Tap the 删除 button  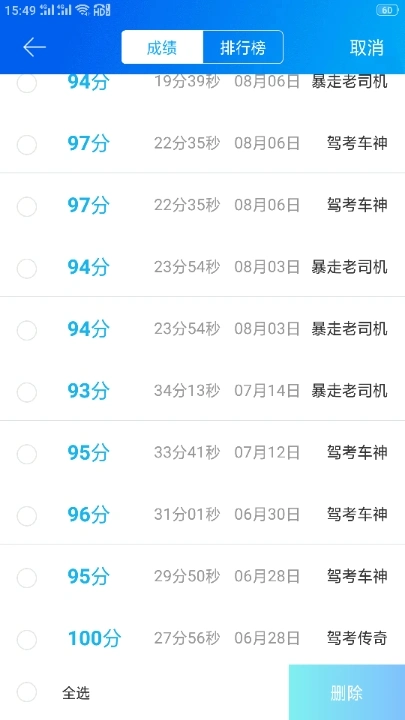tap(347, 692)
